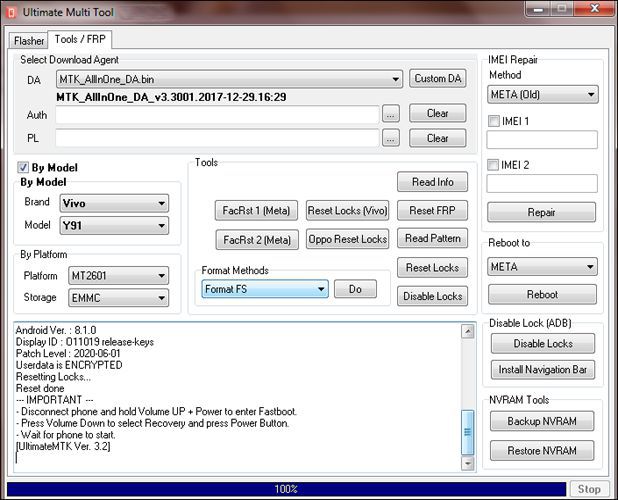Click 'Display ID : 011019 release-keys' line
This screenshot has width=618, height=500.
tap(85, 342)
